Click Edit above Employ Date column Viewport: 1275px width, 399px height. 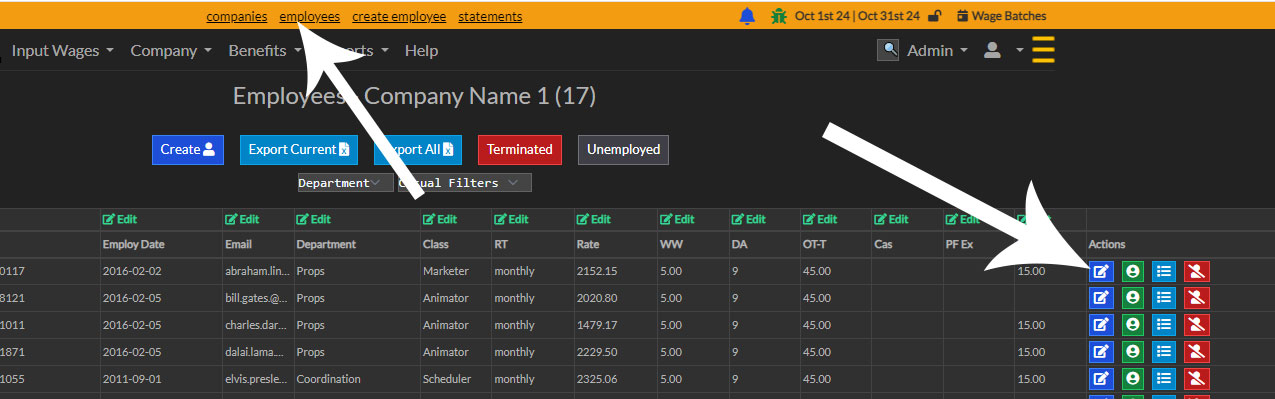[x=120, y=219]
